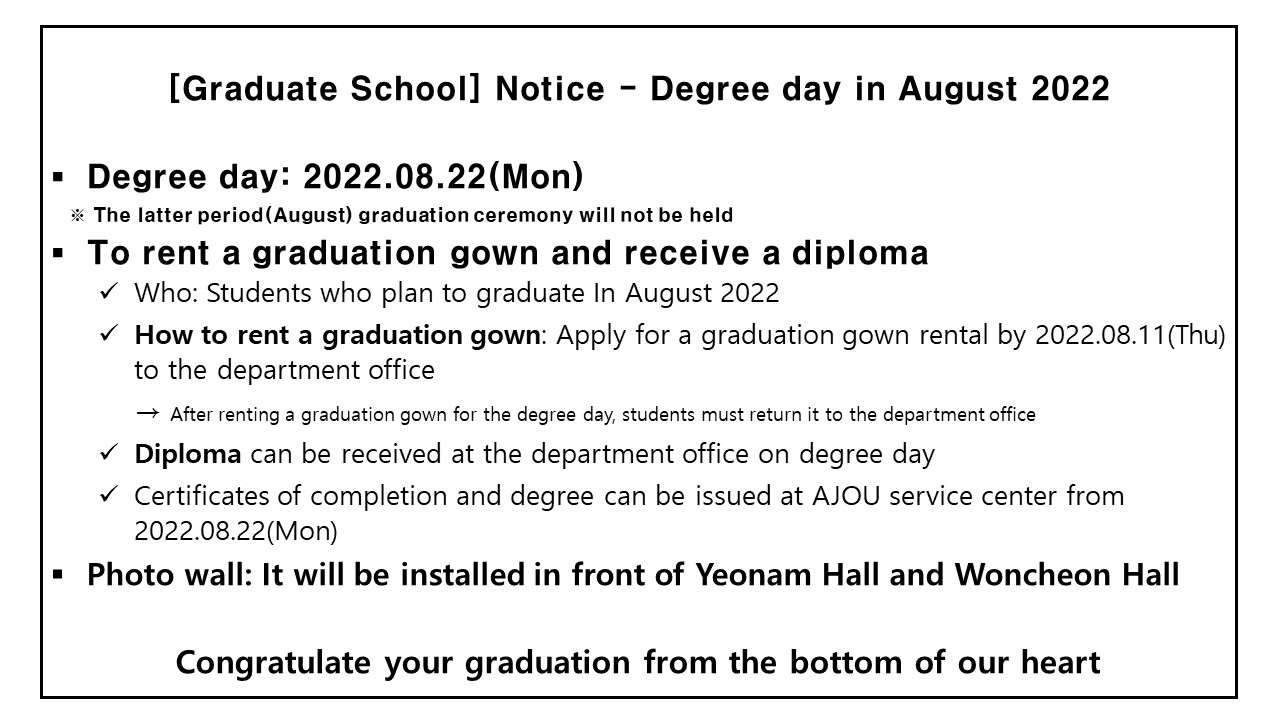Image resolution: width=1280 pixels, height=720 pixels.
Task: Click the Congratulate your graduation closing line
Action: pos(638,662)
